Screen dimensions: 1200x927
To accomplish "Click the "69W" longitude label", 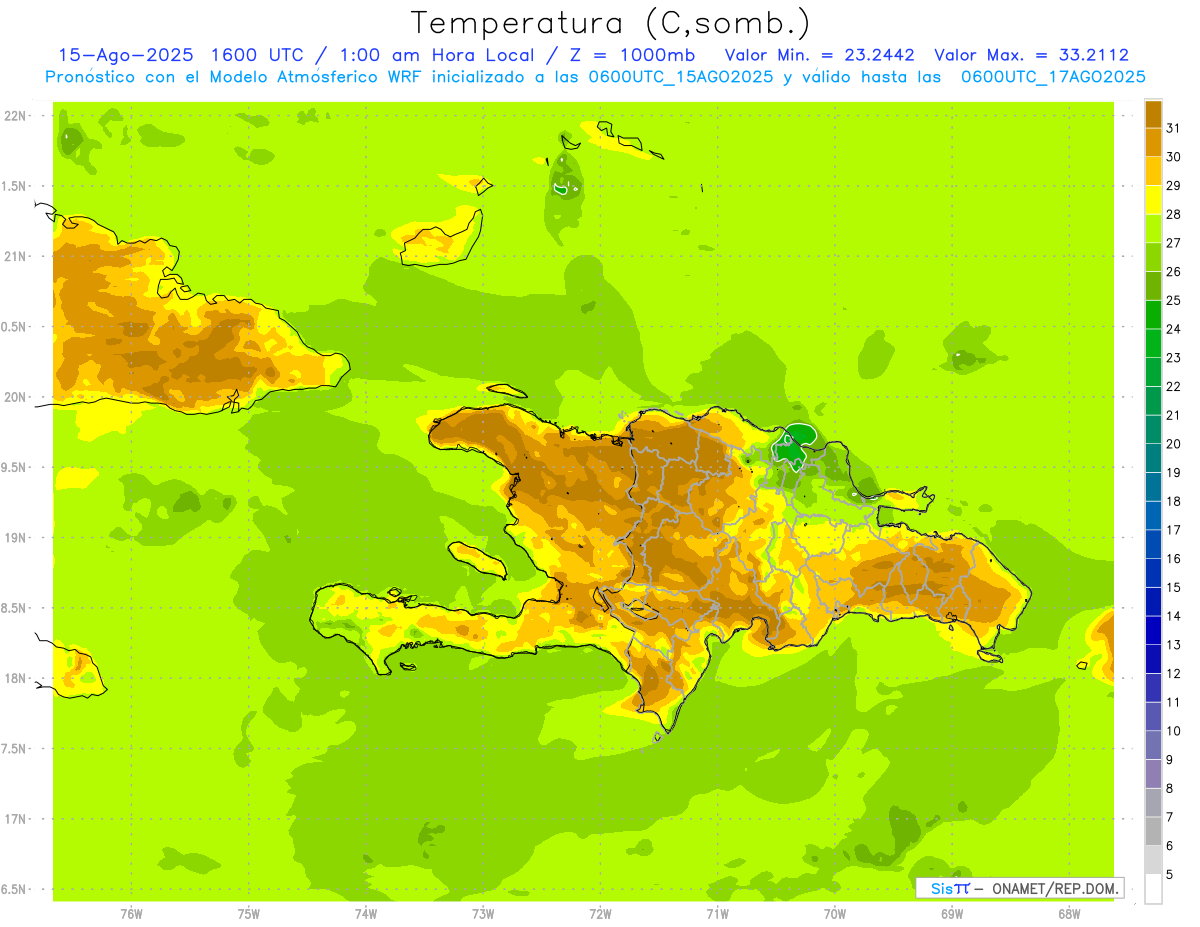I will 952,913.
